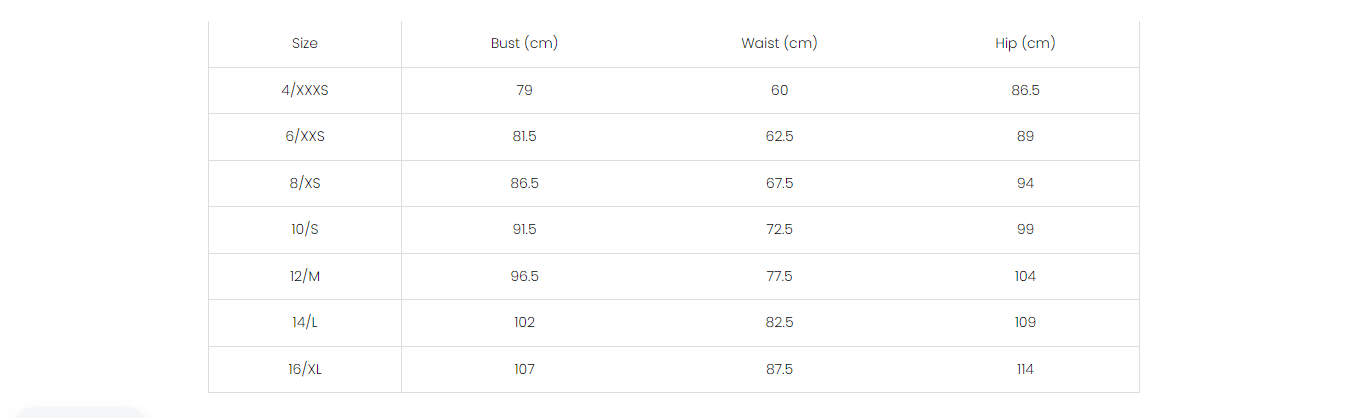
Task: Click bust value 107 for 16/XL
Action: coord(524,369)
